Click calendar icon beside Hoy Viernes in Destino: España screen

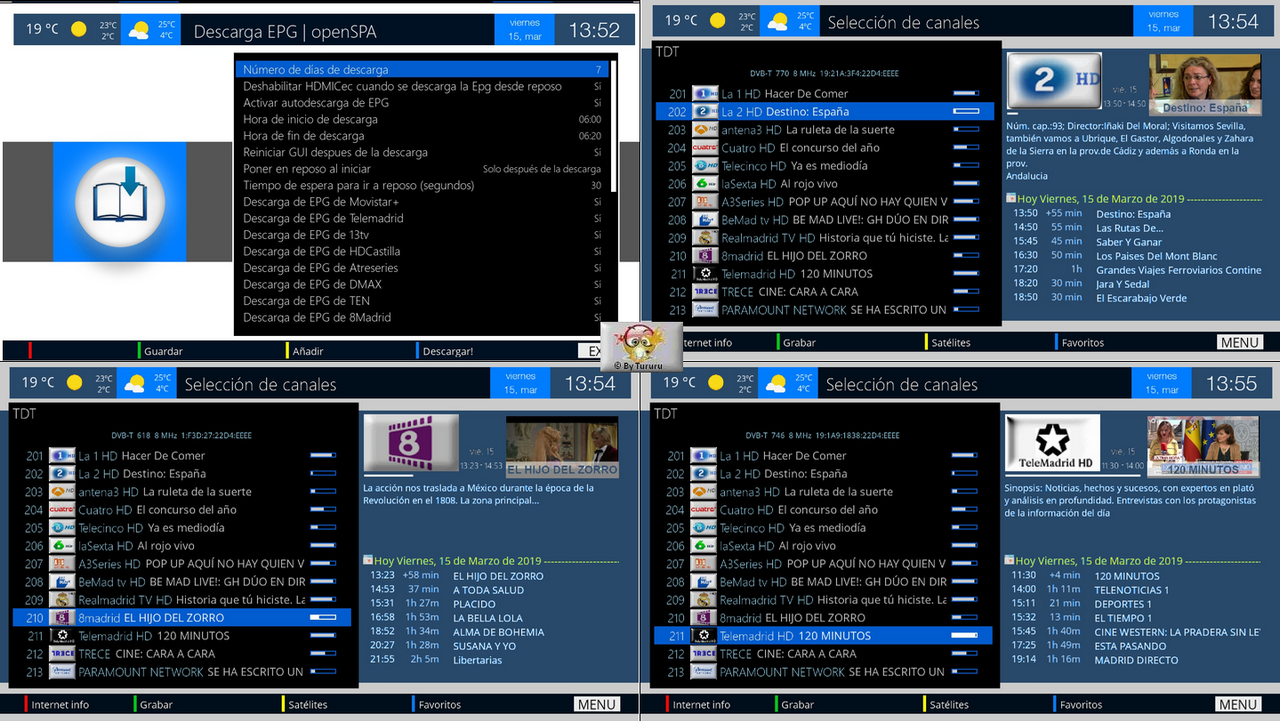pyautogui.click(x=1011, y=198)
